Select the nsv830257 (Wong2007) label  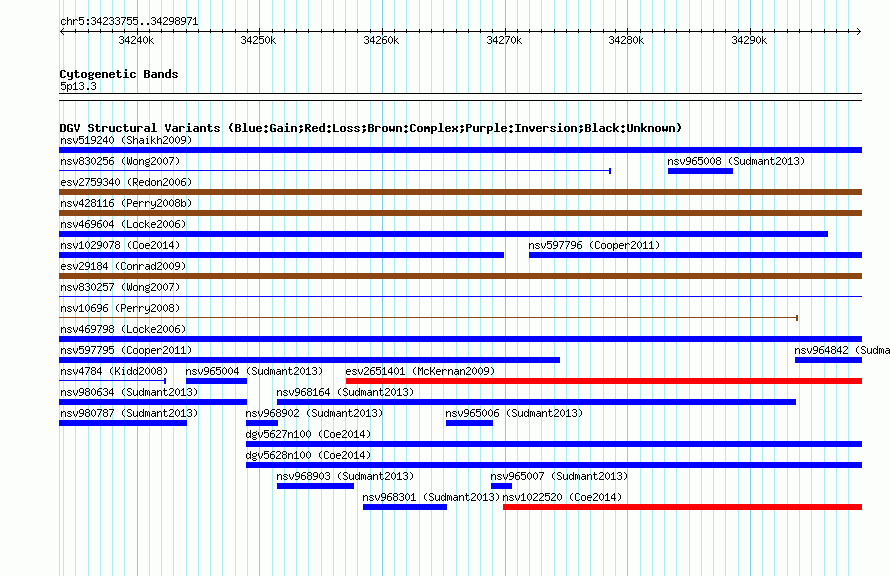click(120, 287)
